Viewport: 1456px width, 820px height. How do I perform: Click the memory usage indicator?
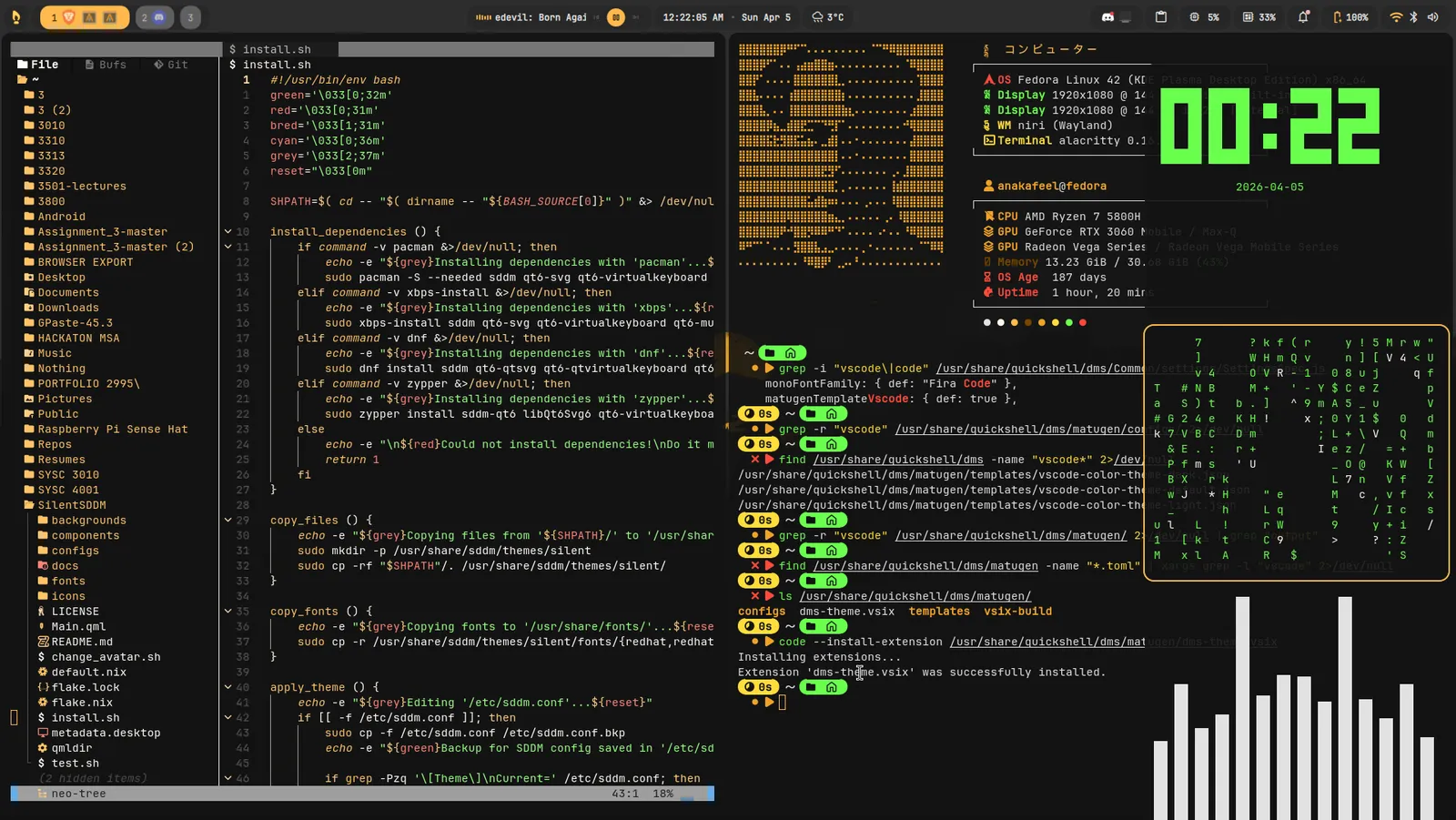[x=1259, y=17]
